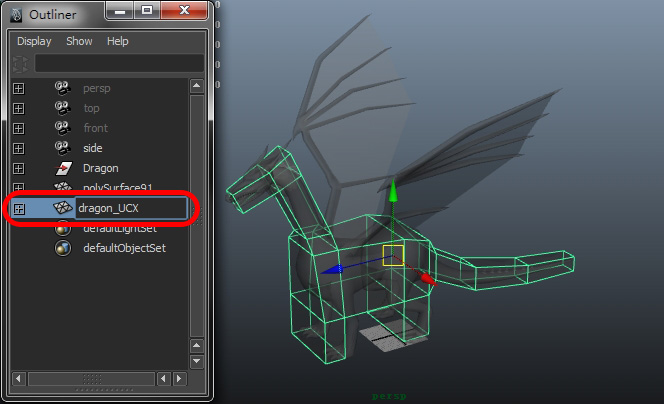Select the top camera icon

click(63, 108)
